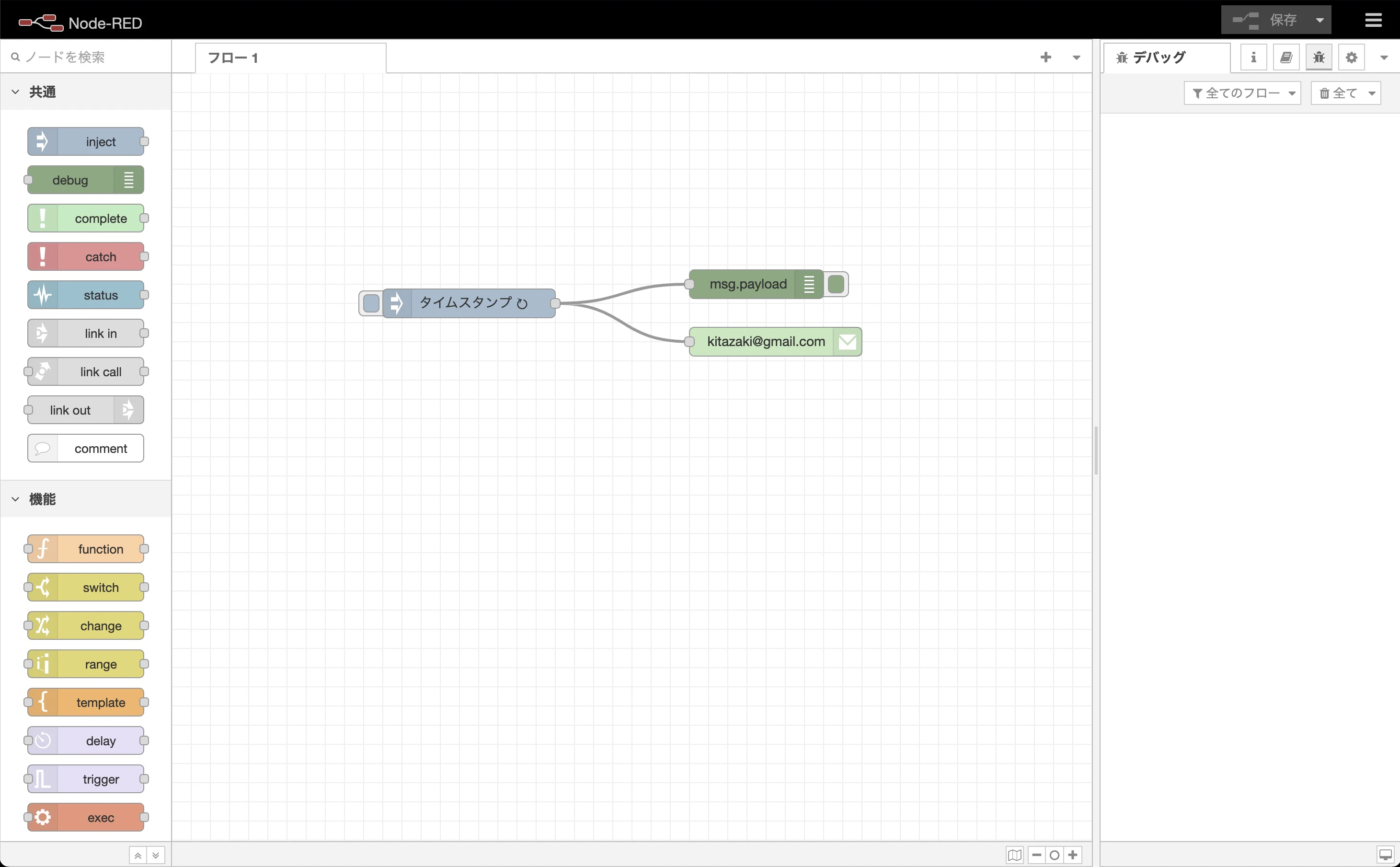Select the msg.payload debug node

click(x=756, y=284)
